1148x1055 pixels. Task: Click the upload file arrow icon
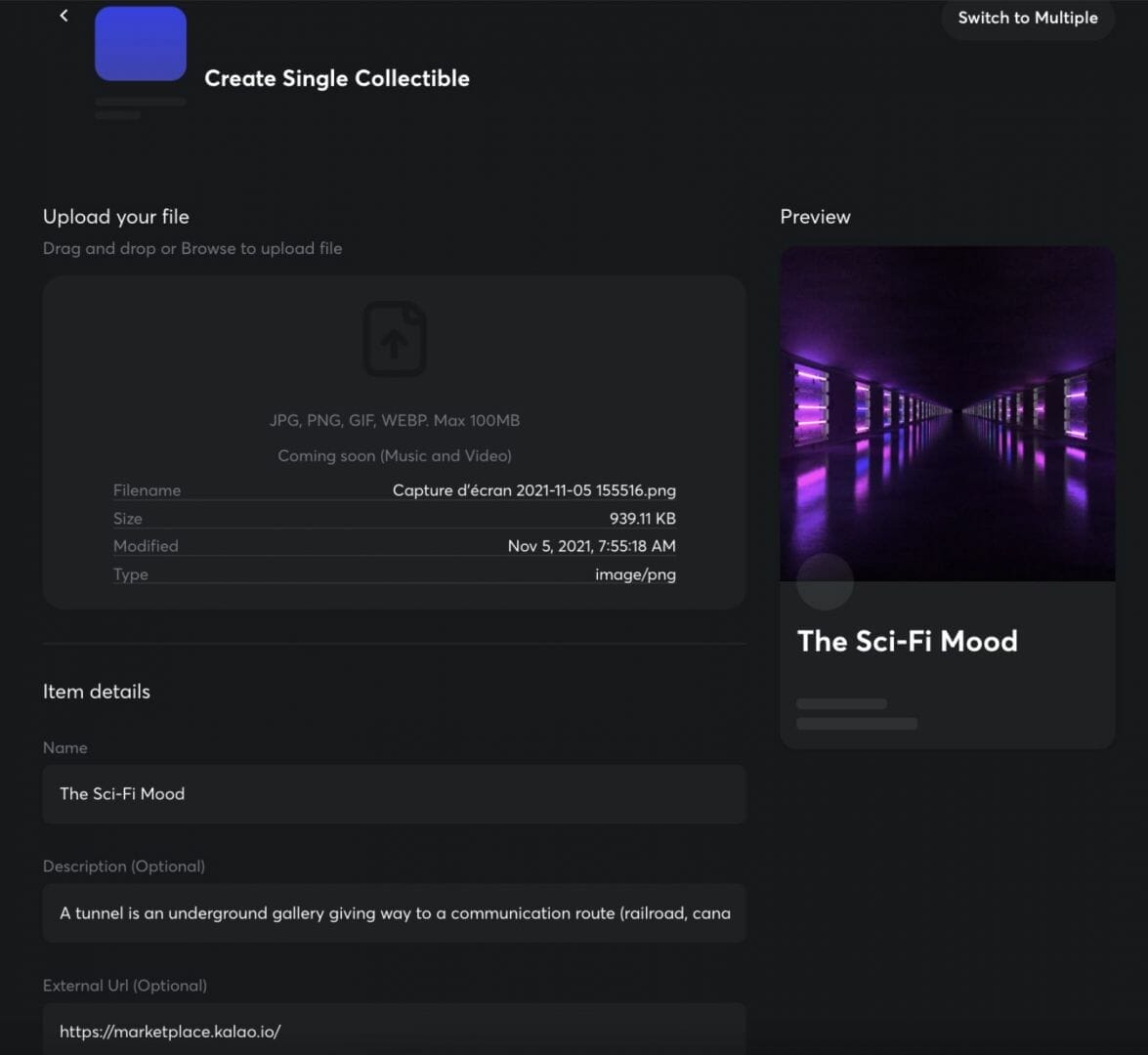click(394, 340)
